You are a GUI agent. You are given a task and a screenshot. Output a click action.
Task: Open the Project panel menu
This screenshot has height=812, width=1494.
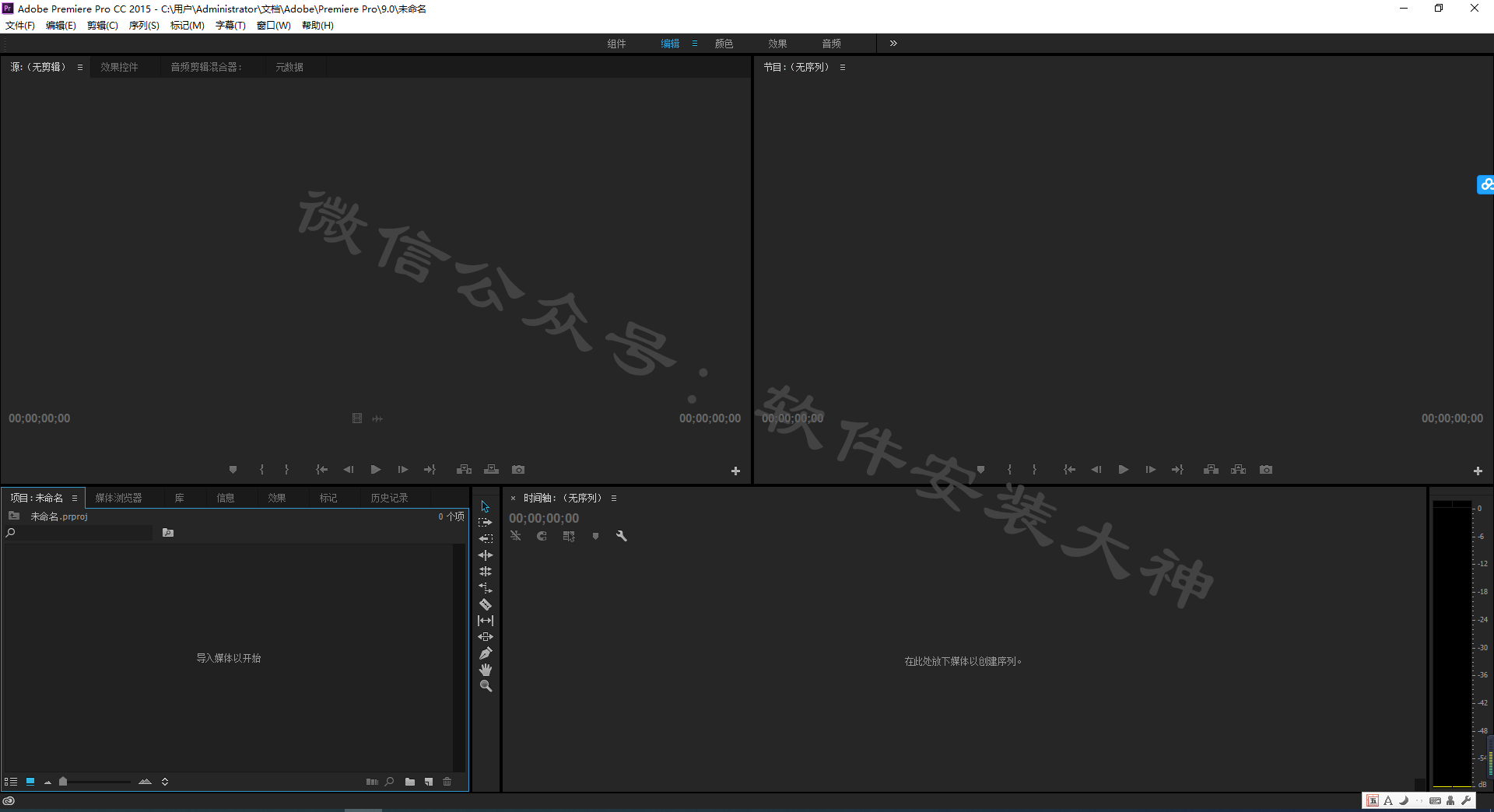point(75,498)
